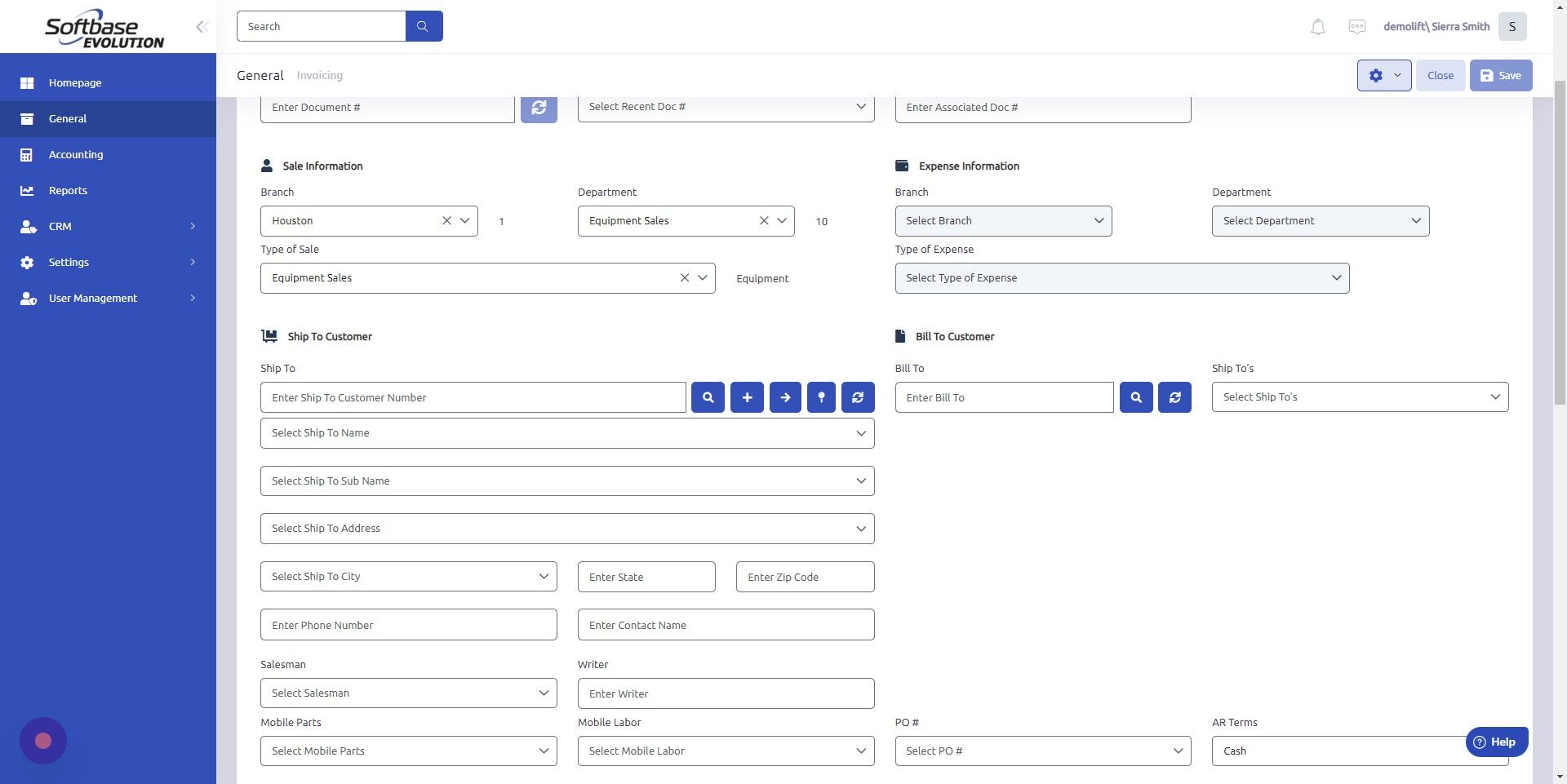1567x784 pixels.
Task: Click the refresh icon beside Enter Document #
Action: [x=538, y=107]
